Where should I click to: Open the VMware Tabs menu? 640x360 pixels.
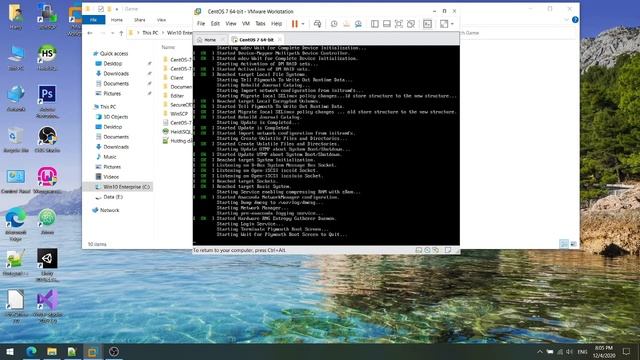pos(260,24)
